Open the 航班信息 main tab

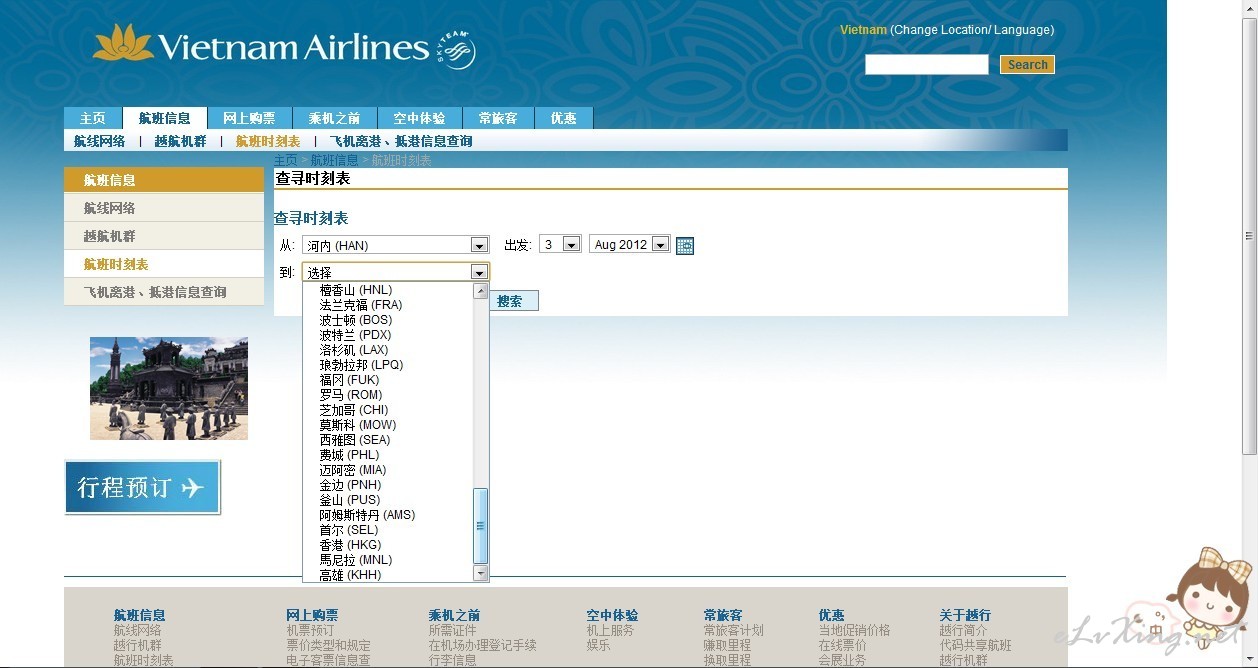pyautogui.click(x=165, y=118)
